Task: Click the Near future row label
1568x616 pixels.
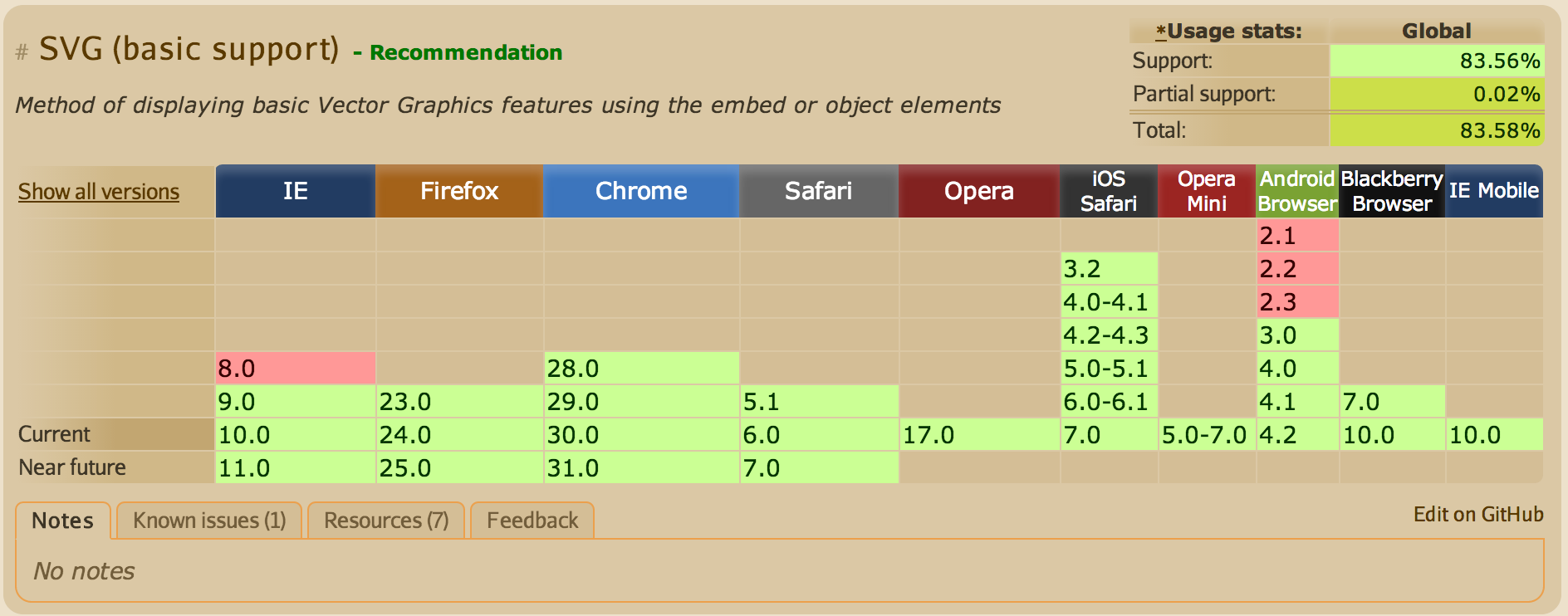Action: pos(72,467)
